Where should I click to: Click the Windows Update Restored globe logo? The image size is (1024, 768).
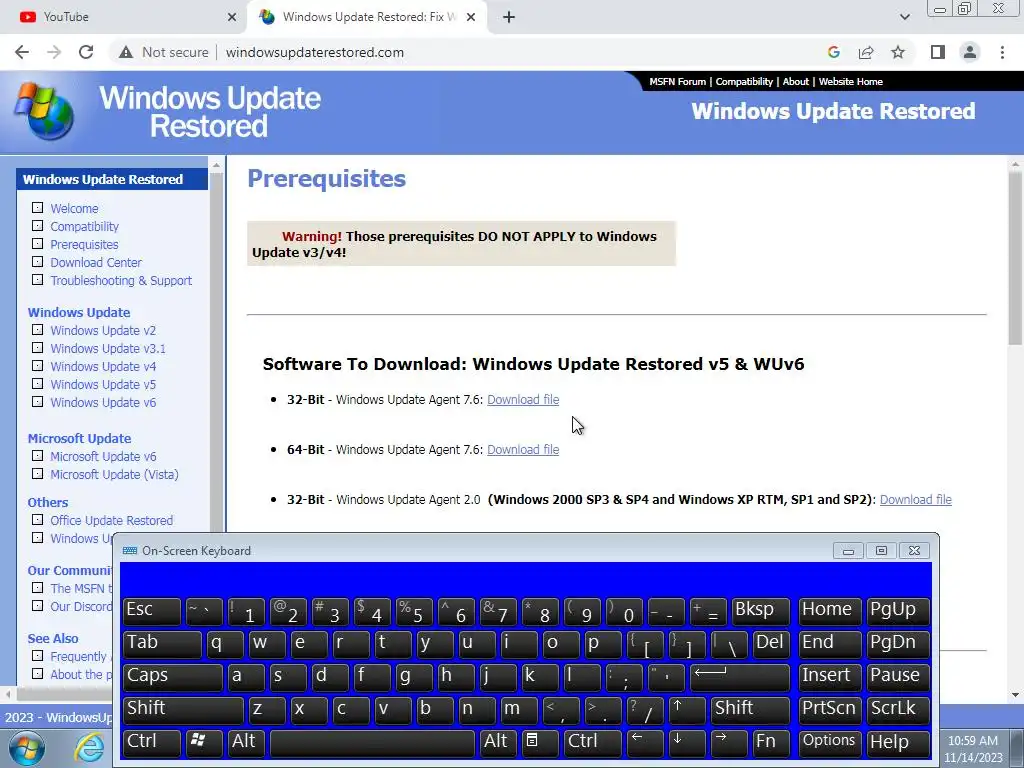click(44, 111)
